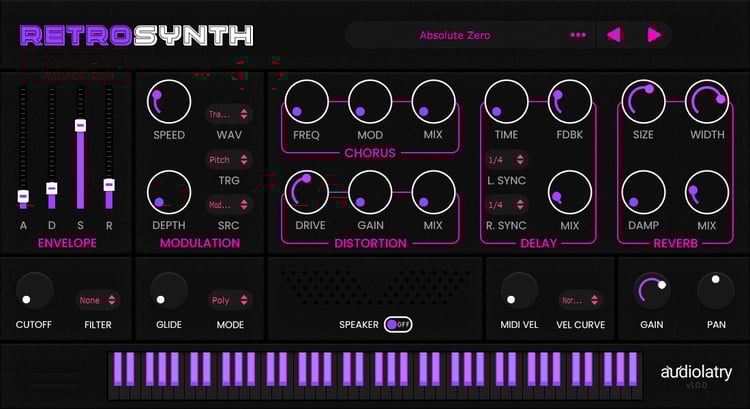Click the Sustain envelope slider handle

coord(80,125)
